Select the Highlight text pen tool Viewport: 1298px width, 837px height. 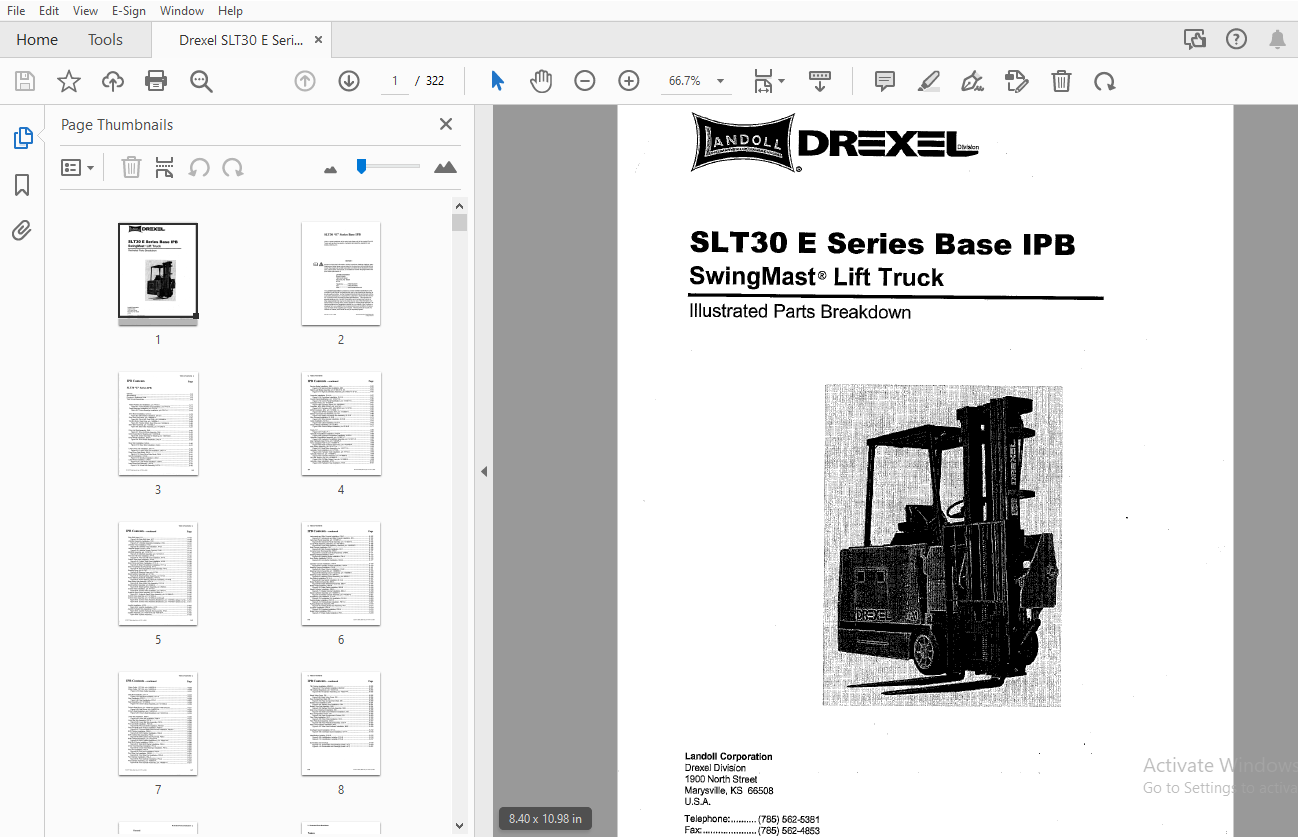[929, 81]
